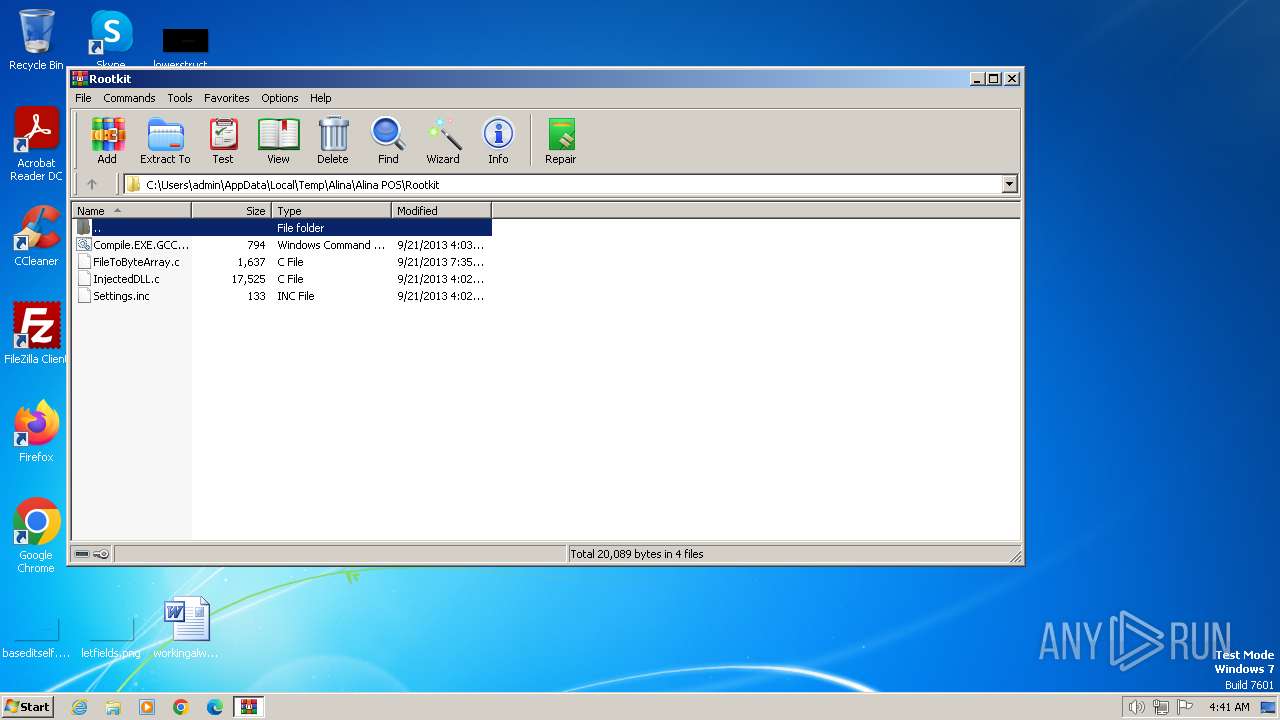Click the Delete toolbar icon

click(x=333, y=140)
